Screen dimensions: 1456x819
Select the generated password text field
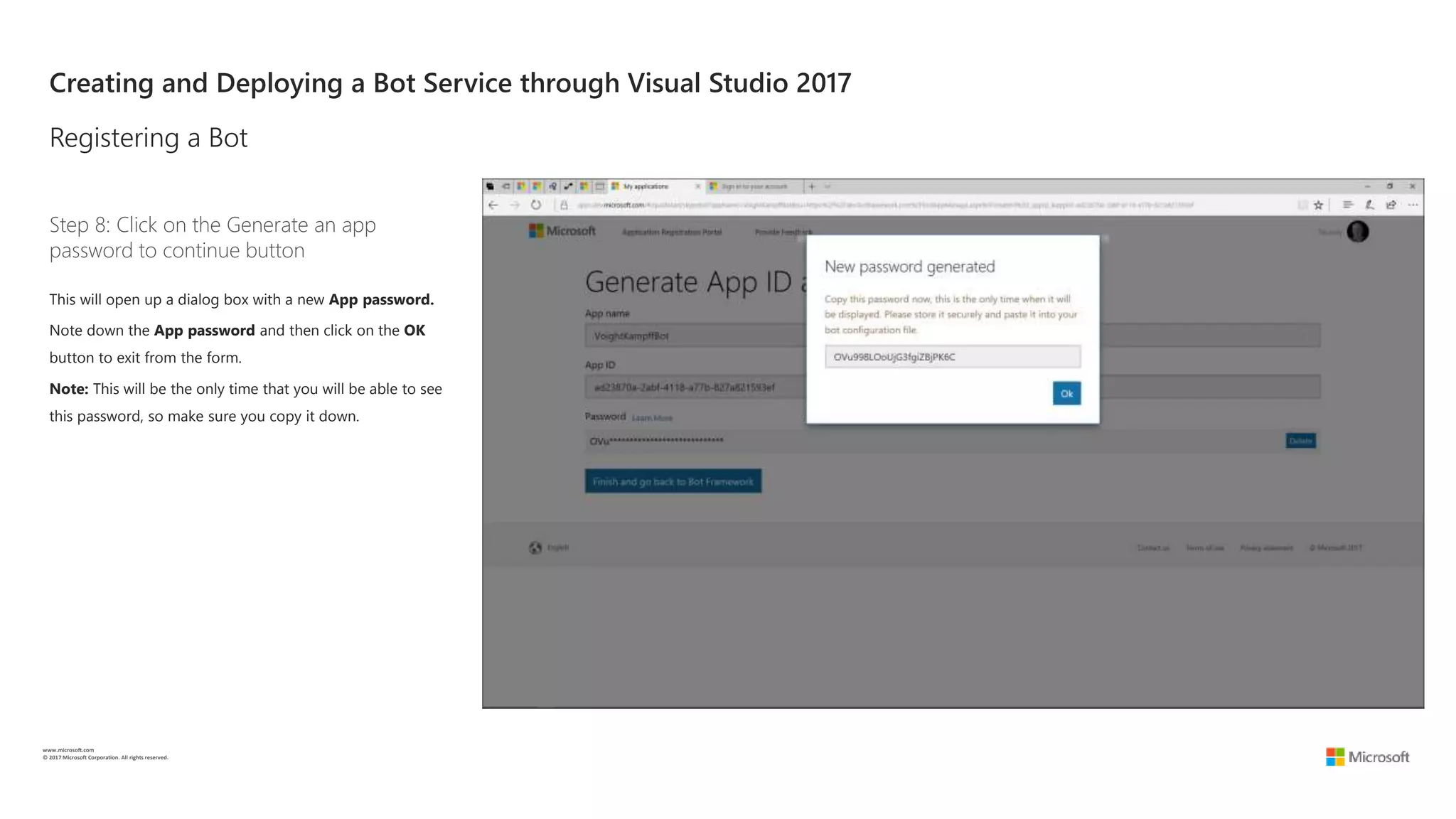[952, 357]
